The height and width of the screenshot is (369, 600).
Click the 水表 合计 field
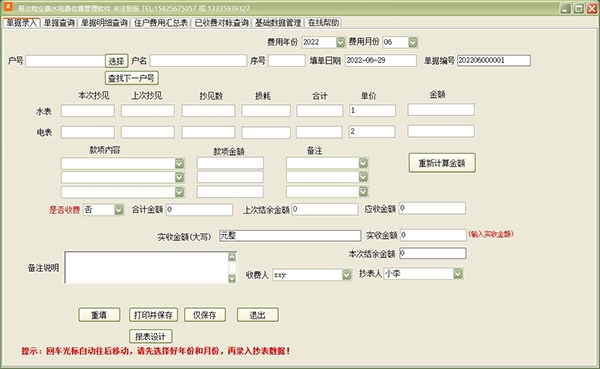pyautogui.click(x=320, y=111)
